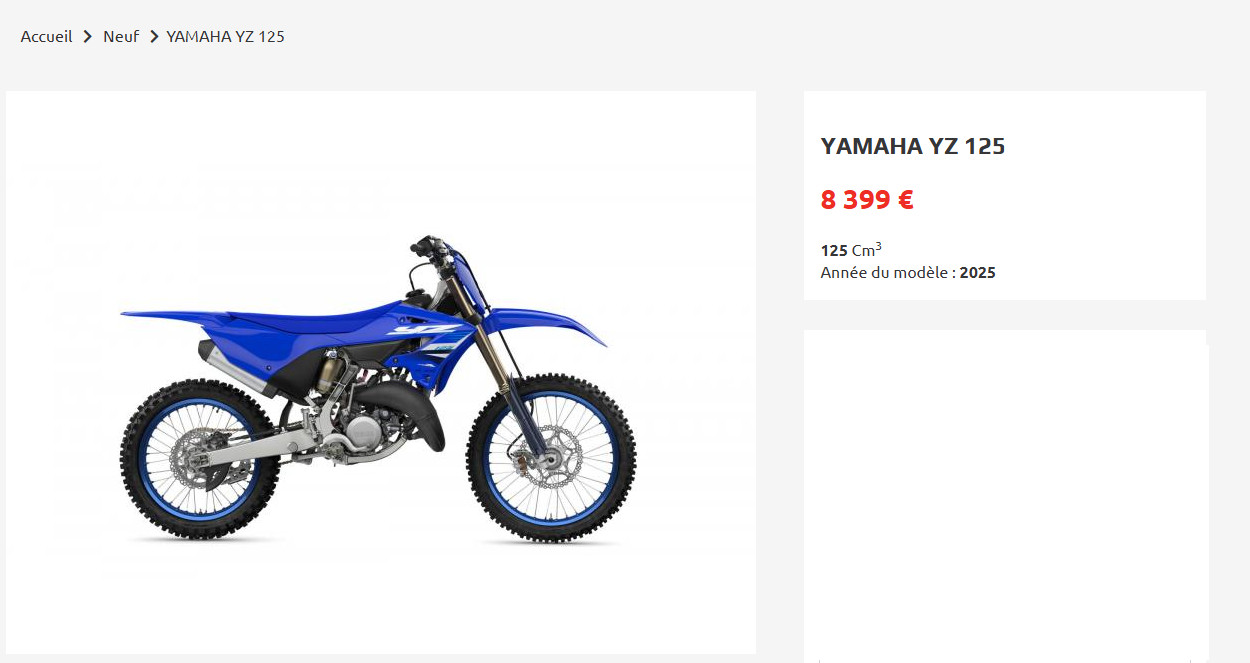Click the chevron before YAMAHA YZ 125 breadcrumb
This screenshot has height=663, width=1250.
pyautogui.click(x=154, y=37)
